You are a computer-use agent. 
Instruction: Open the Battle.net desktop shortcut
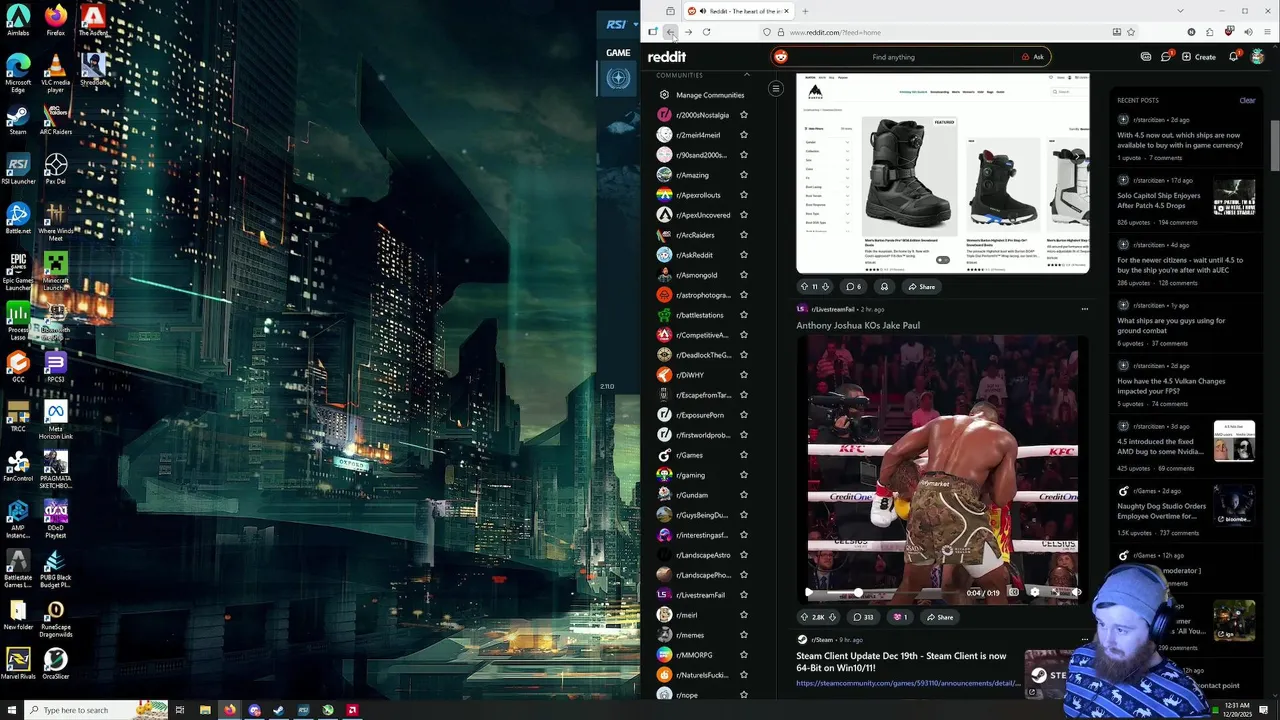tap(18, 217)
